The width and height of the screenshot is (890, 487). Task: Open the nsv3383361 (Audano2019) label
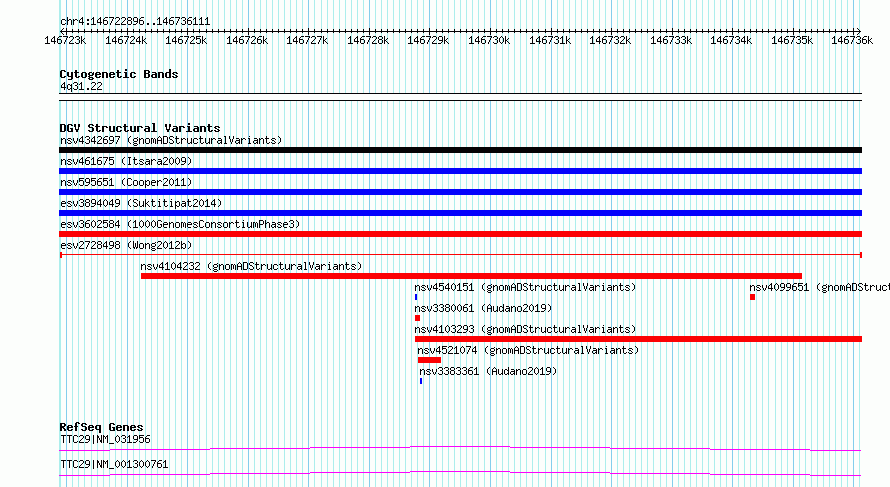click(x=488, y=371)
